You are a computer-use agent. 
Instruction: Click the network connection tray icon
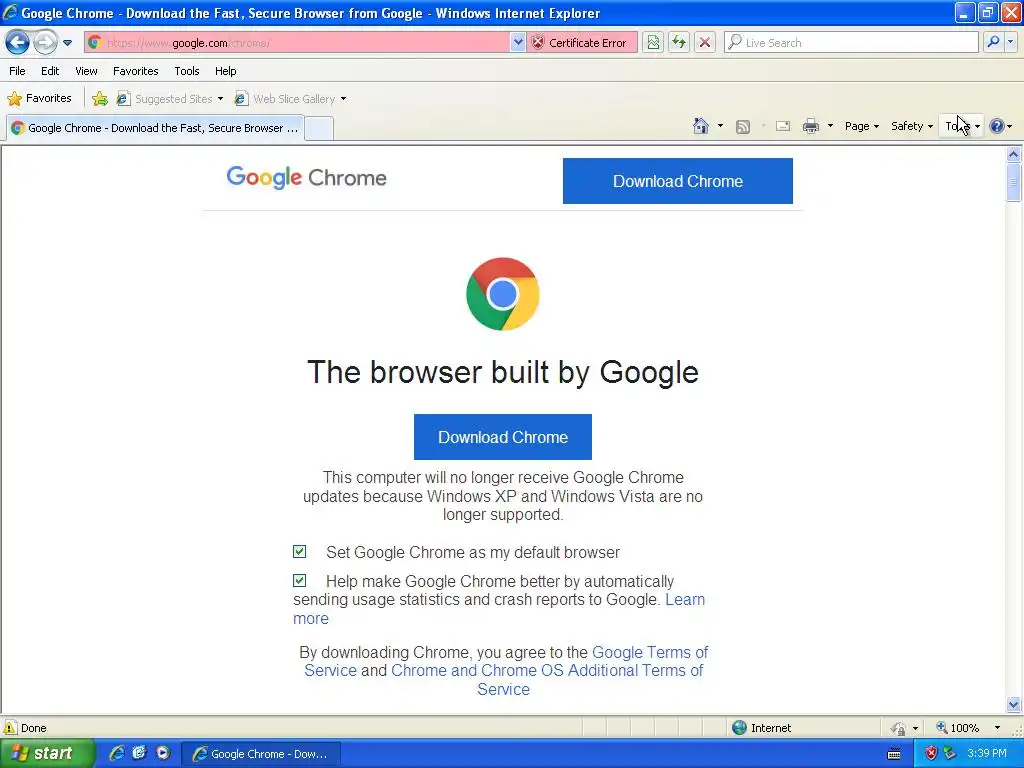(x=950, y=753)
